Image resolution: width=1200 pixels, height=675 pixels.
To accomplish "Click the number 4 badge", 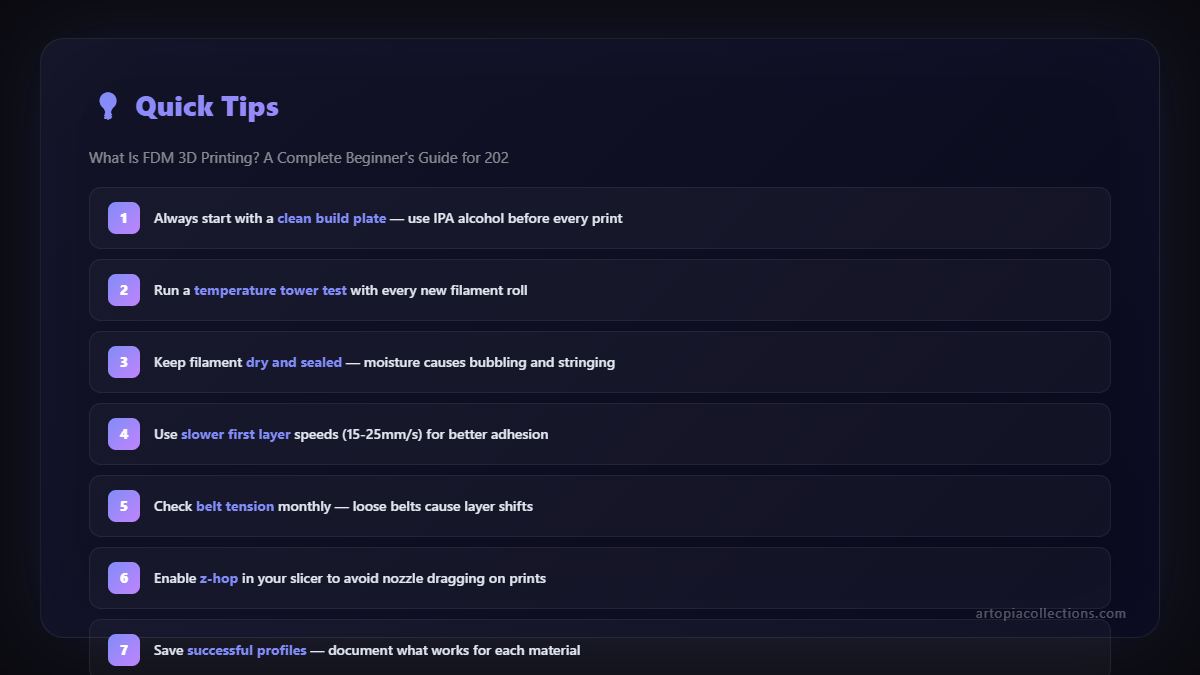I will coord(124,434).
